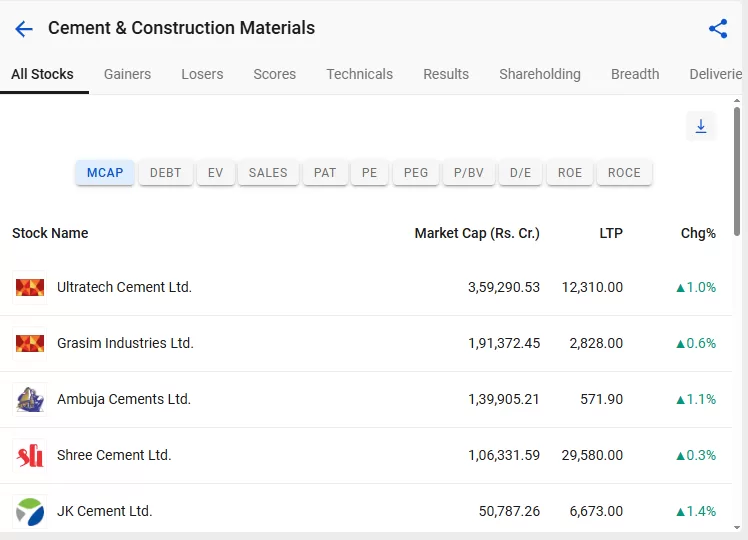Click the Ultratech Cement logo icon
The image size is (748, 540).
tap(30, 288)
